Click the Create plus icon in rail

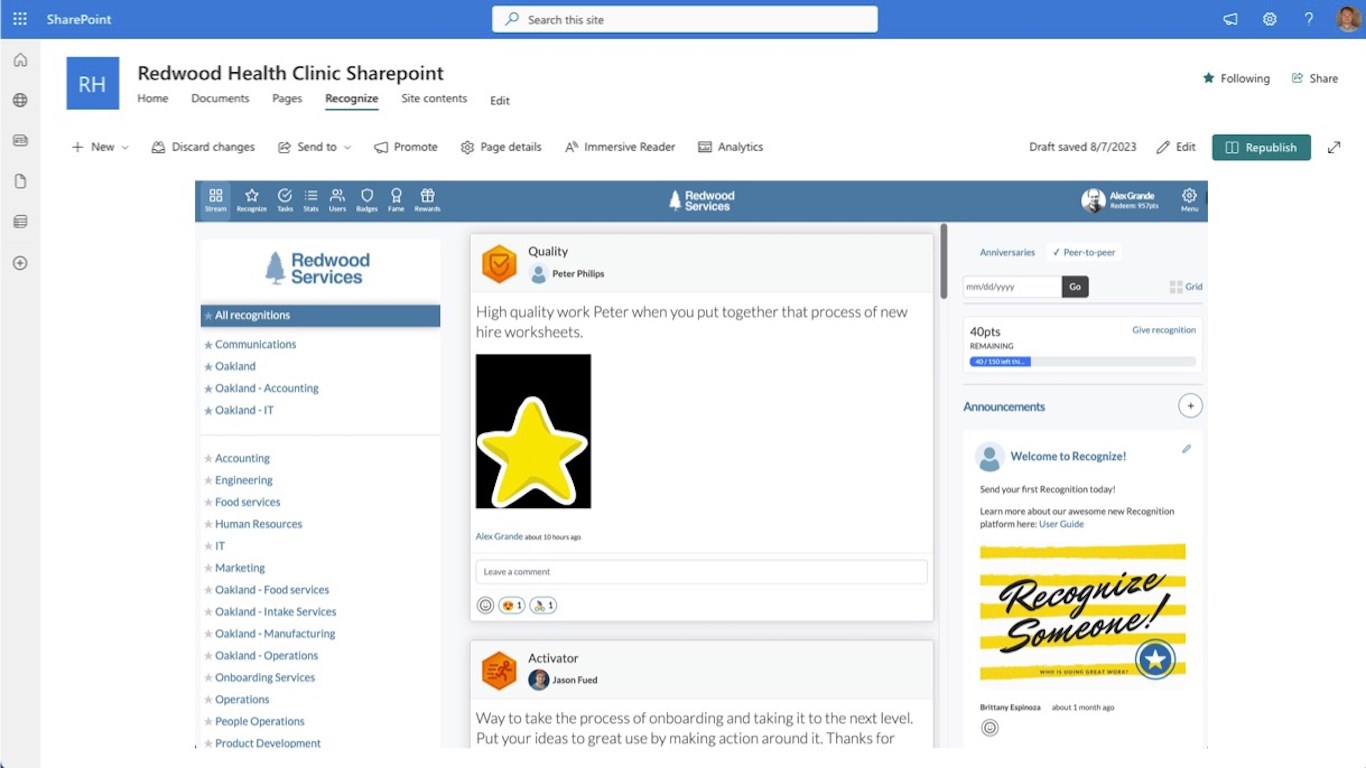coord(20,263)
